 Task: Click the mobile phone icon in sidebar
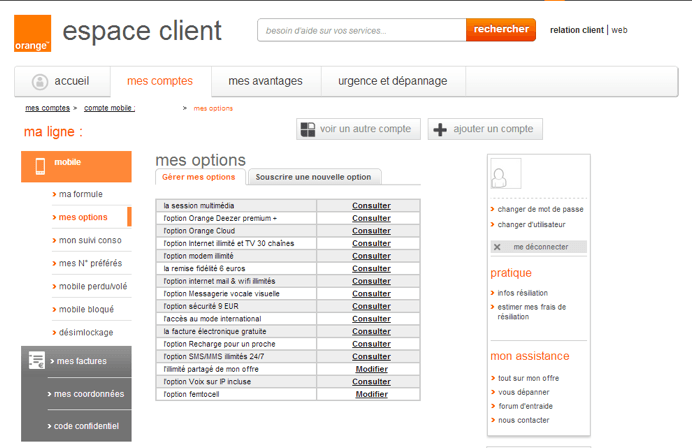tap(40, 166)
